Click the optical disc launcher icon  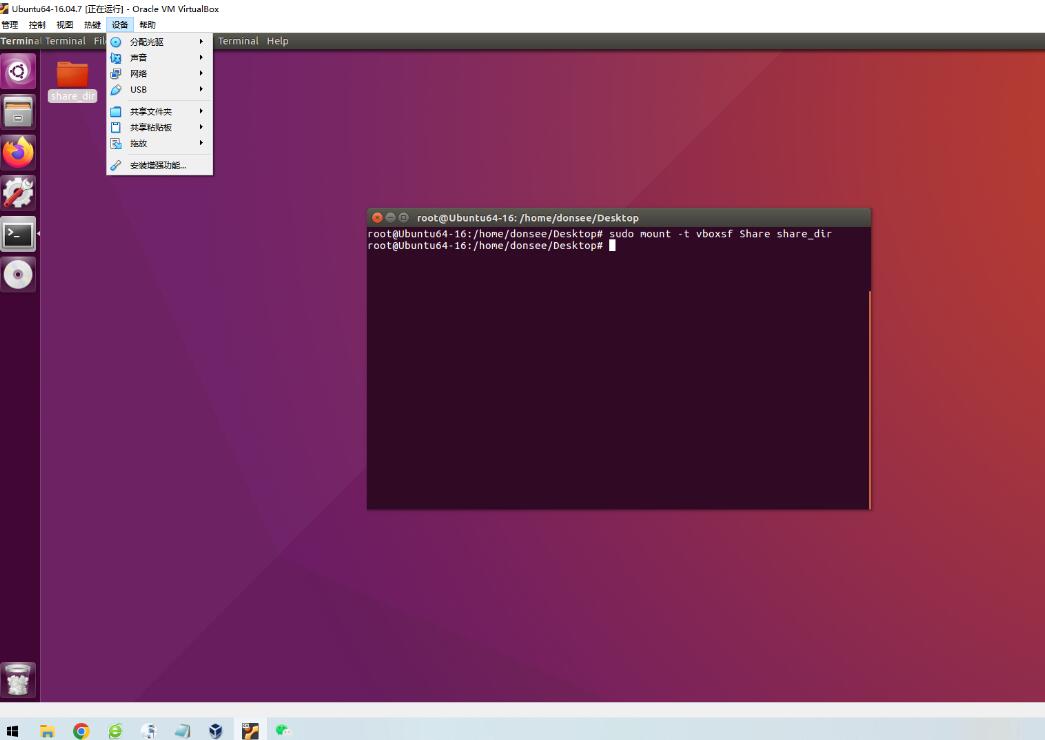18,275
